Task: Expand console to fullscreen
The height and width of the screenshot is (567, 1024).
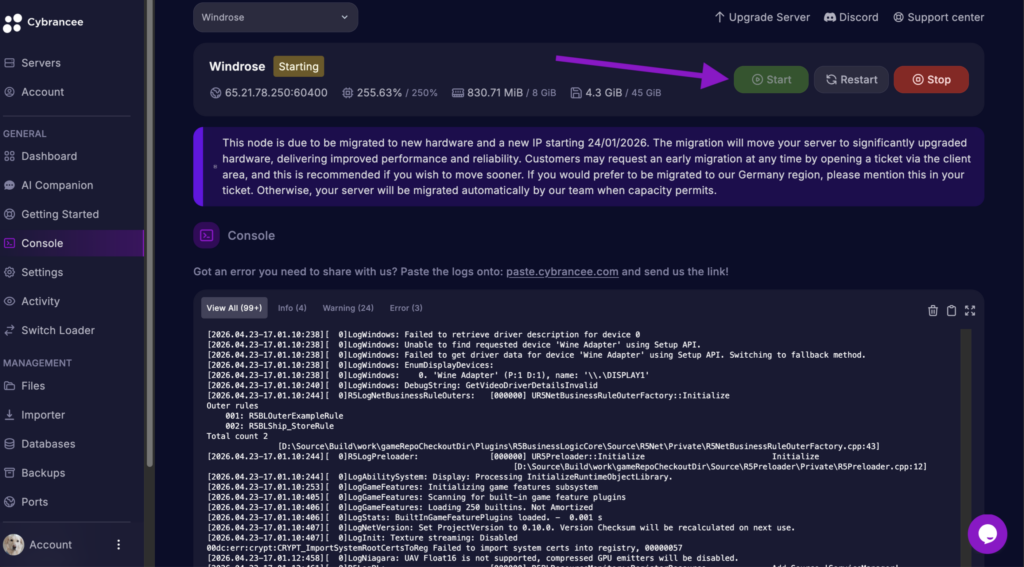Action: (969, 311)
